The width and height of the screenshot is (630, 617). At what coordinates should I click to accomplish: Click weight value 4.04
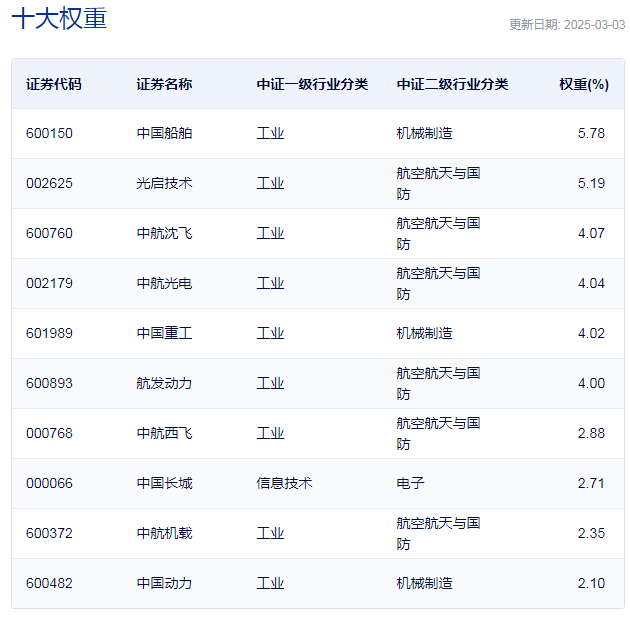coord(591,284)
